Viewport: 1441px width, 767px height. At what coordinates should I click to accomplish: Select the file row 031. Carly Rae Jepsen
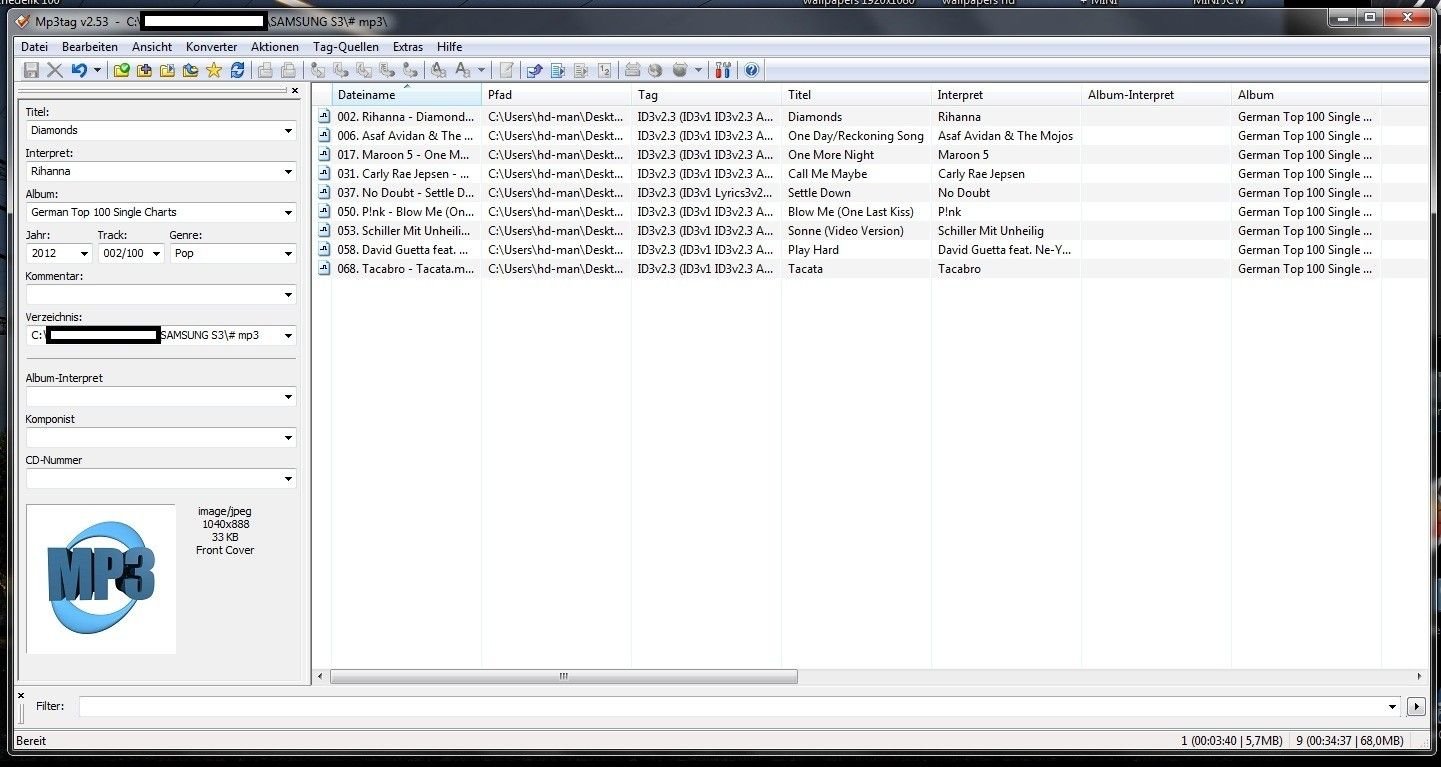[870, 174]
